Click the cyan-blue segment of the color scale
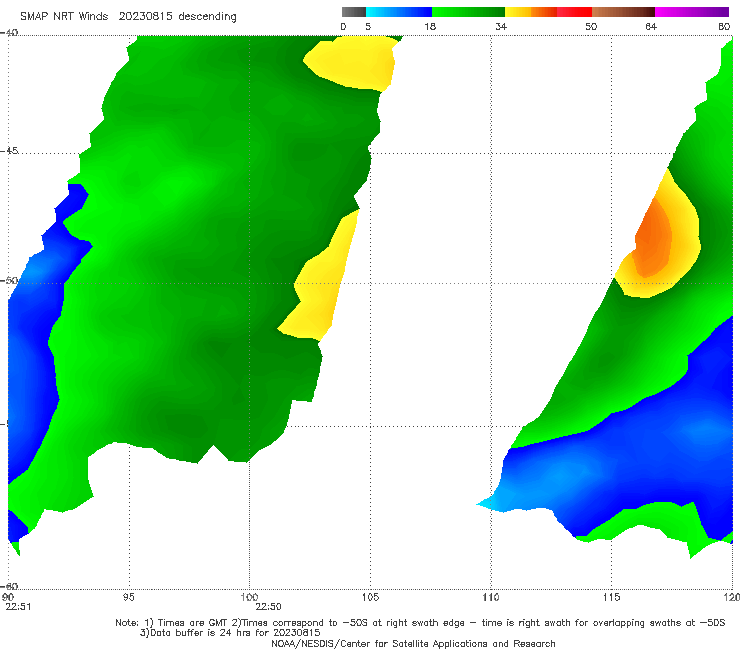This screenshot has width=740, height=650. point(398,12)
